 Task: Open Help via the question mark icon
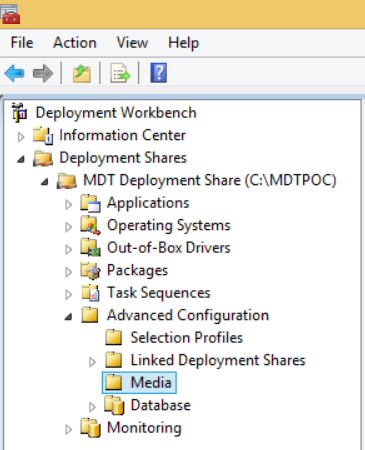[159, 73]
